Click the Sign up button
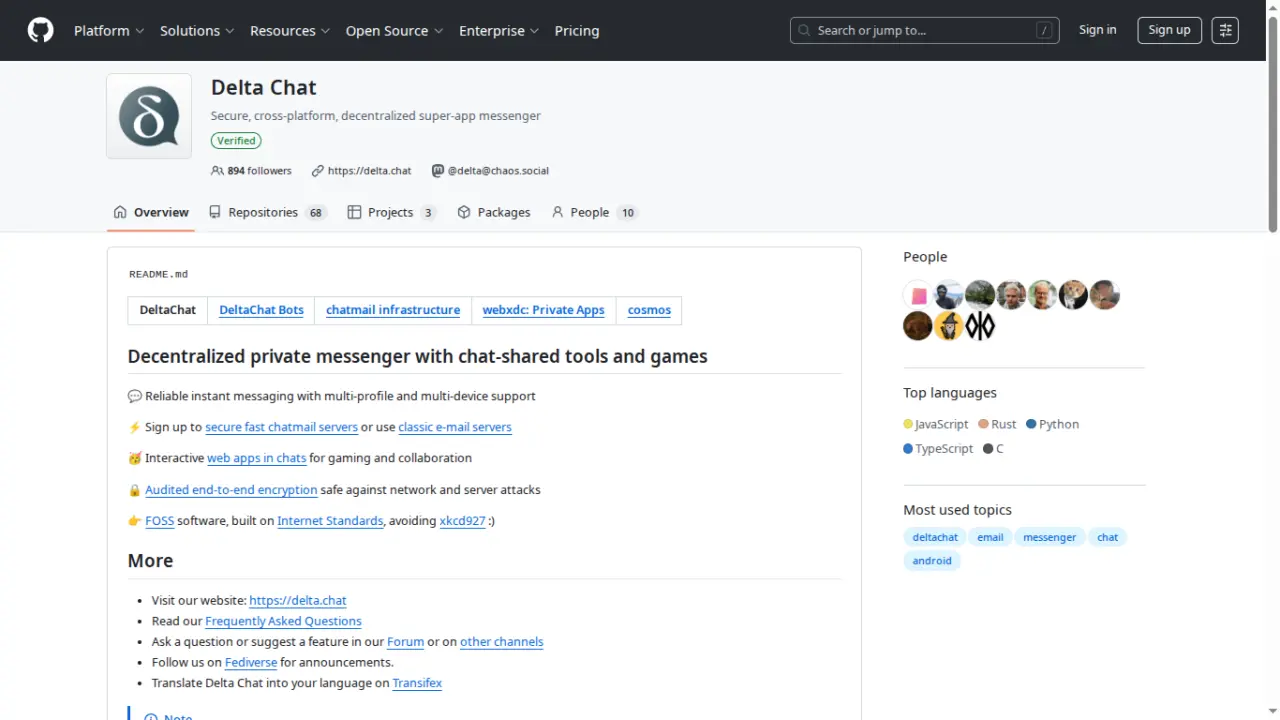 point(1170,30)
